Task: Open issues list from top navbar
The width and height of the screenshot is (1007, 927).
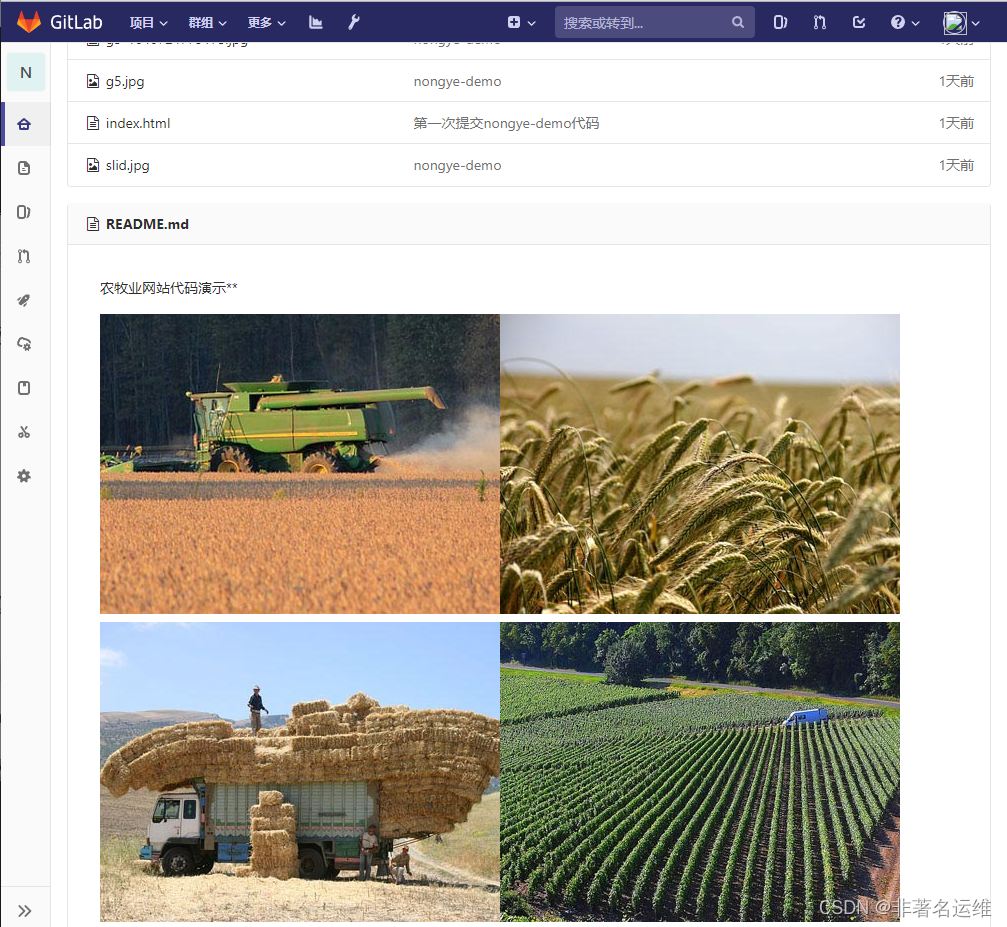Action: point(780,22)
